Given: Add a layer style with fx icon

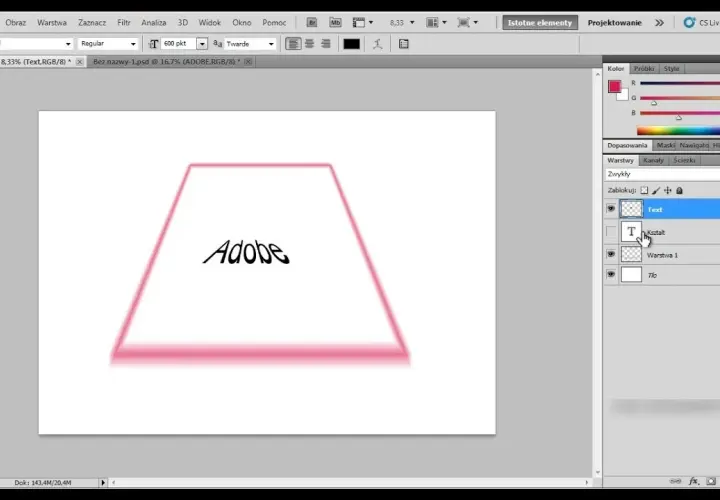Looking at the screenshot, I should point(693,481).
